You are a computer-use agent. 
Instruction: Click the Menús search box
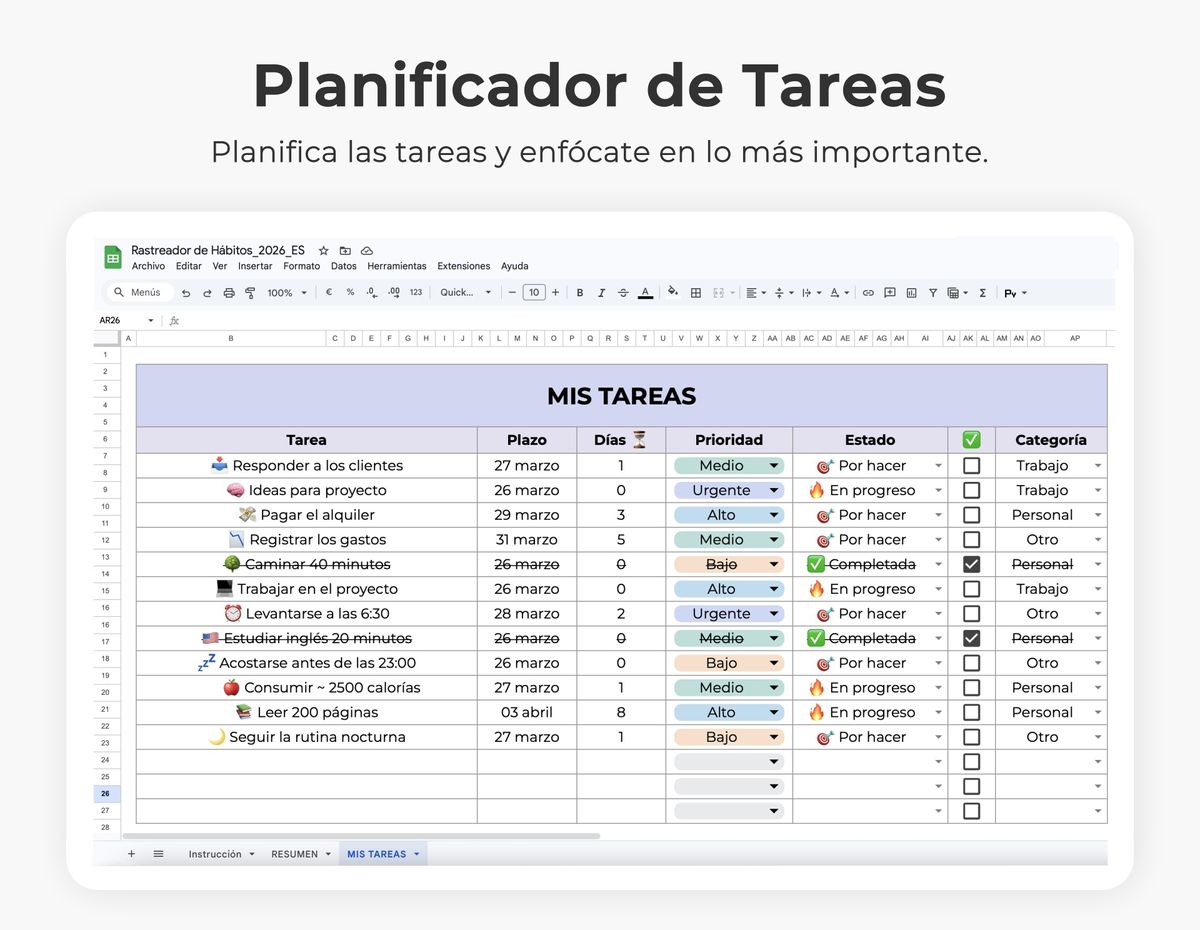pyautogui.click(x=140, y=293)
